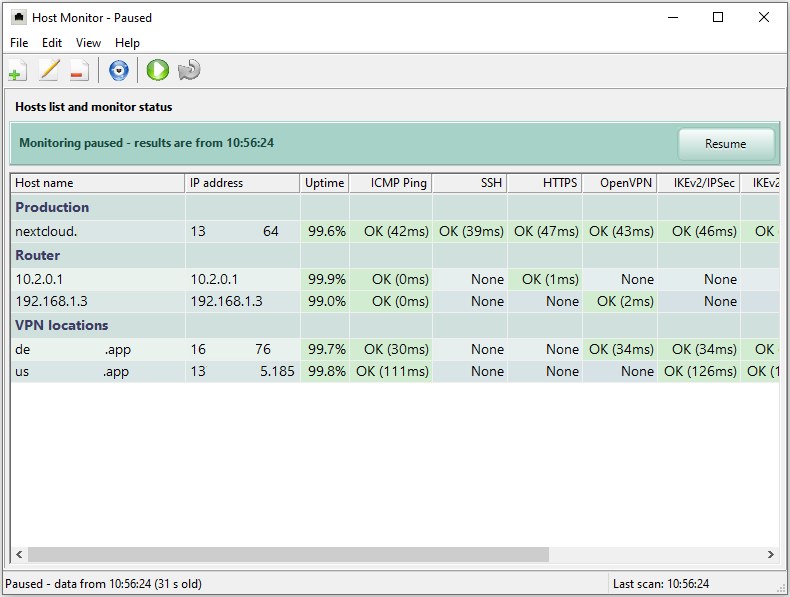Click the IKEv2/IPSec column header
The height and width of the screenshot is (597, 790).
pos(699,183)
